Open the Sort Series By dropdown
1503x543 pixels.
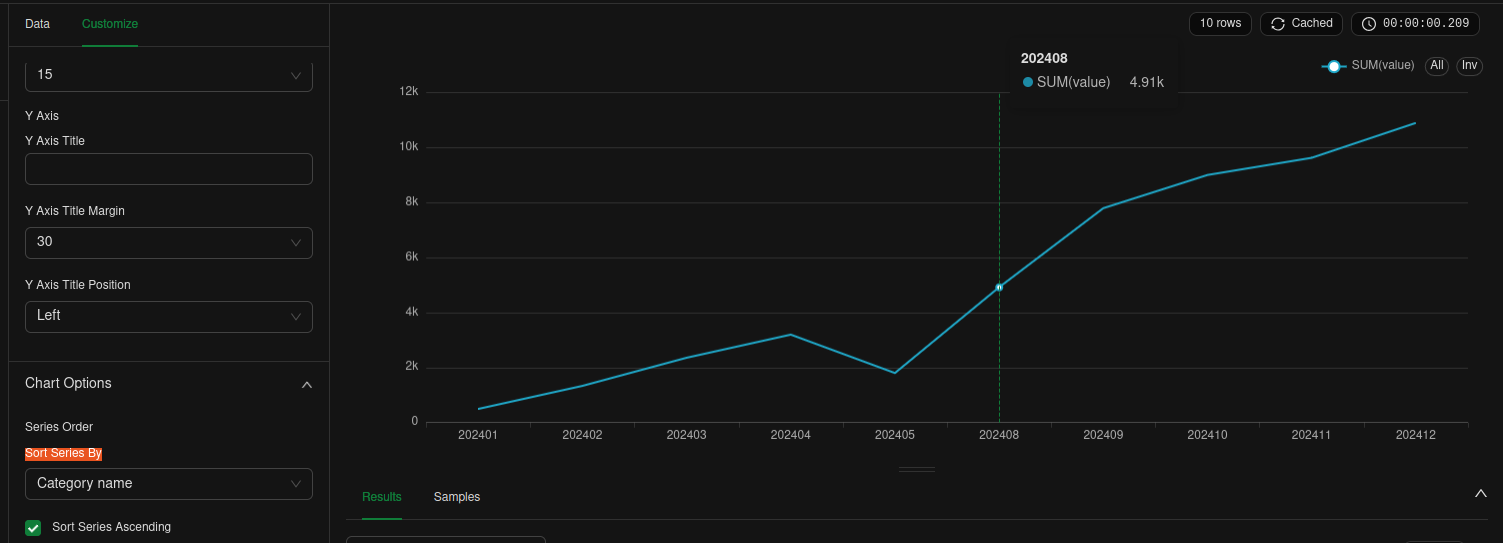pyautogui.click(x=168, y=484)
